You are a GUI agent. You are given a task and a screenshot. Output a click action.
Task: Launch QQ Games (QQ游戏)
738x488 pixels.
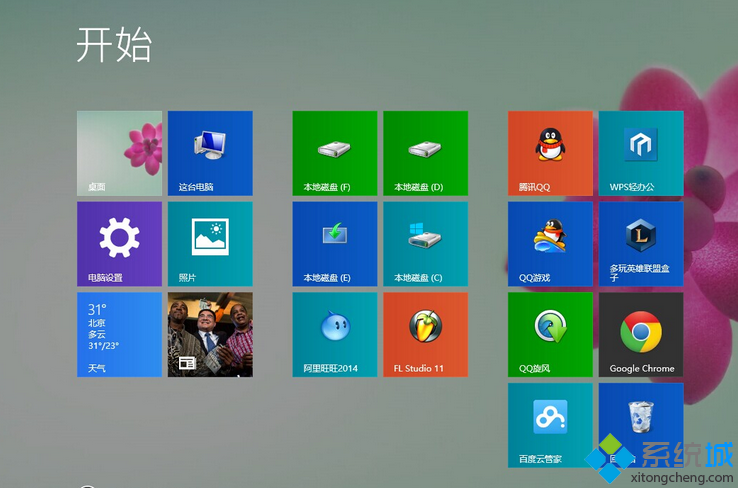click(551, 244)
